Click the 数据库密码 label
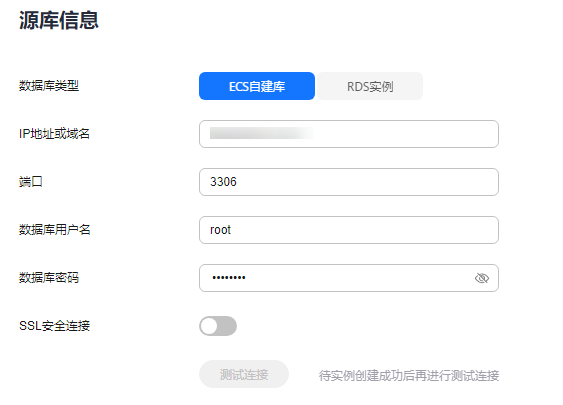This screenshot has width=563, height=405. (49, 278)
